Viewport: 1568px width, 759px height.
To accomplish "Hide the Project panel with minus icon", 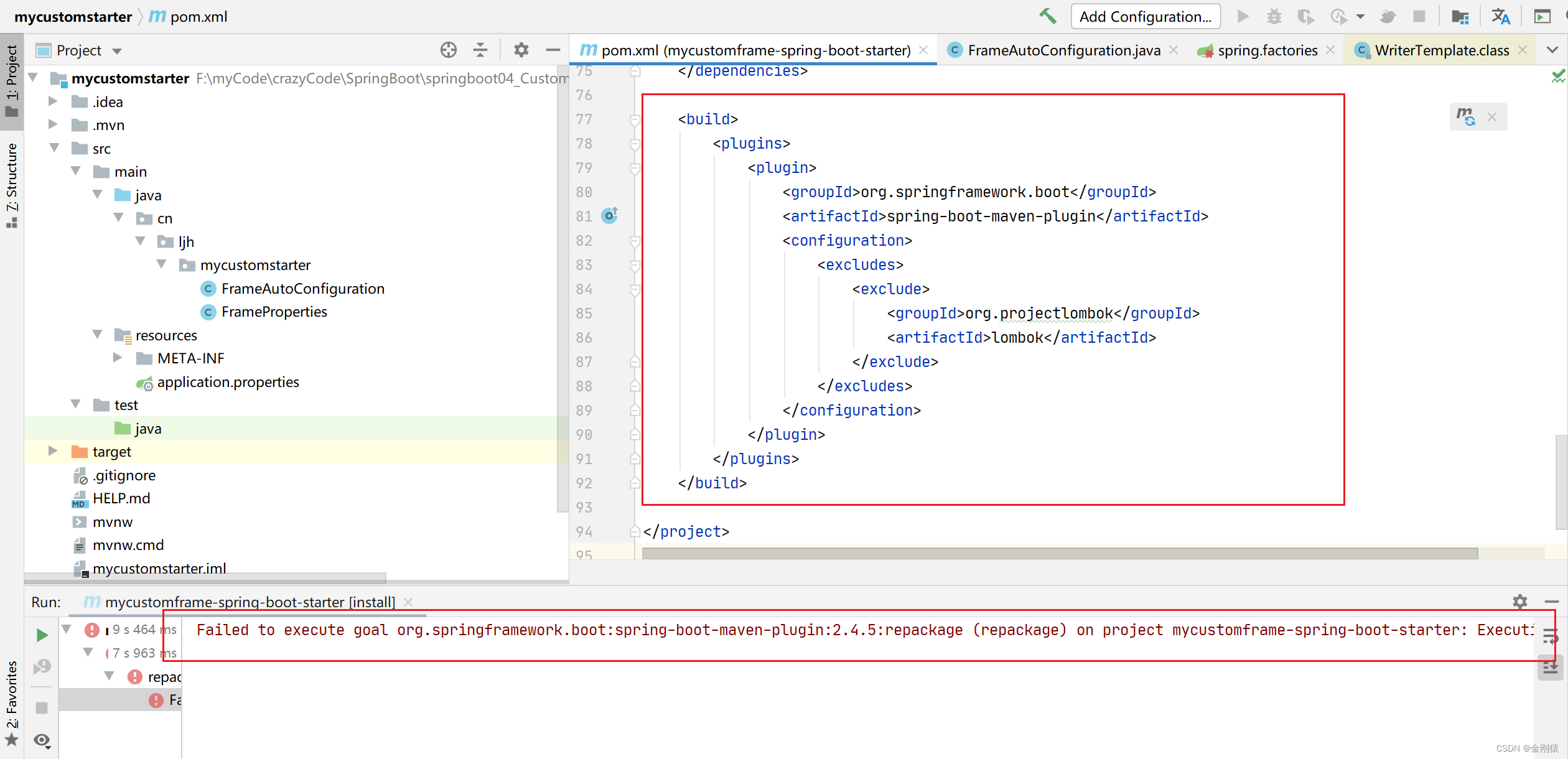I will pos(553,50).
